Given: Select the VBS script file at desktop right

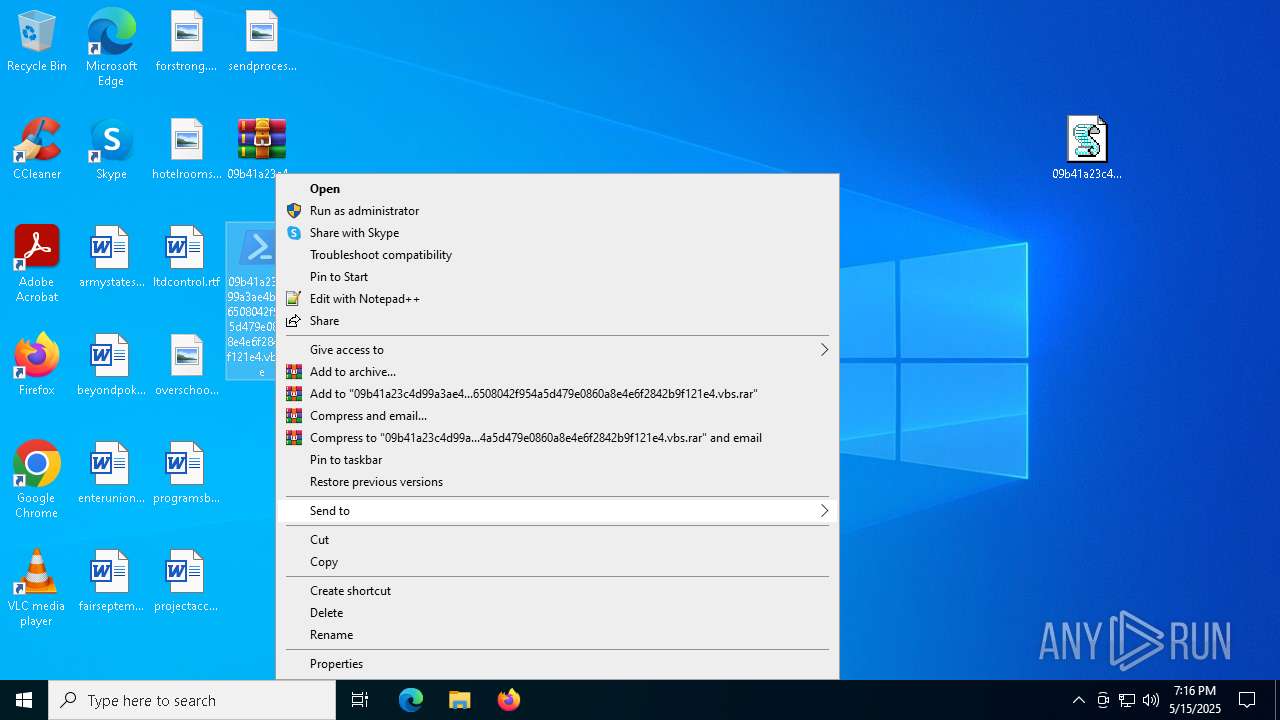Looking at the screenshot, I should click(1087, 149).
